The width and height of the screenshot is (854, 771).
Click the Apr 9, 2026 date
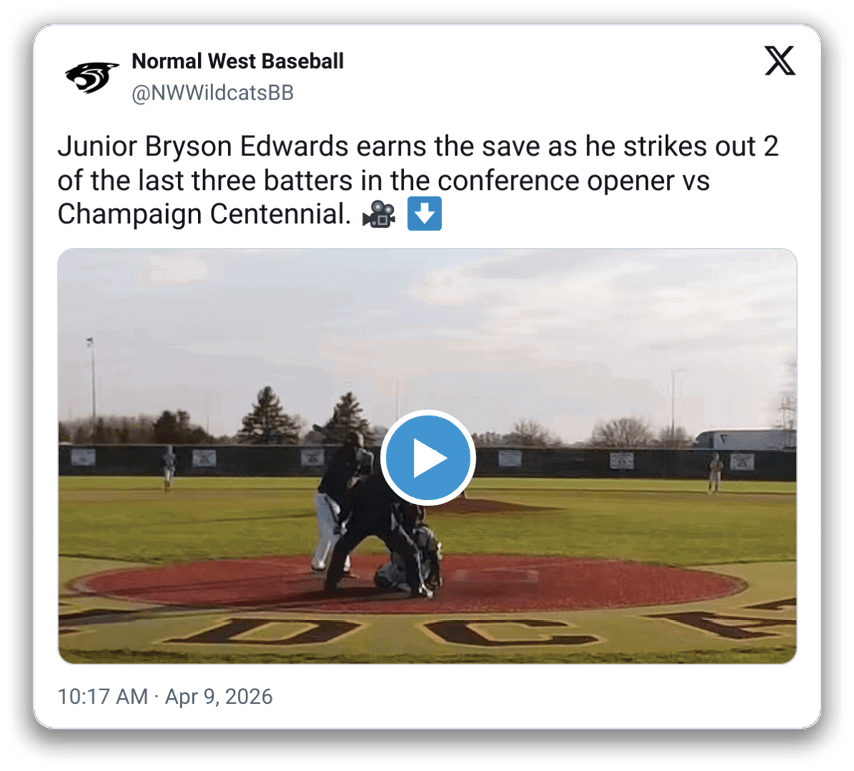point(218,696)
